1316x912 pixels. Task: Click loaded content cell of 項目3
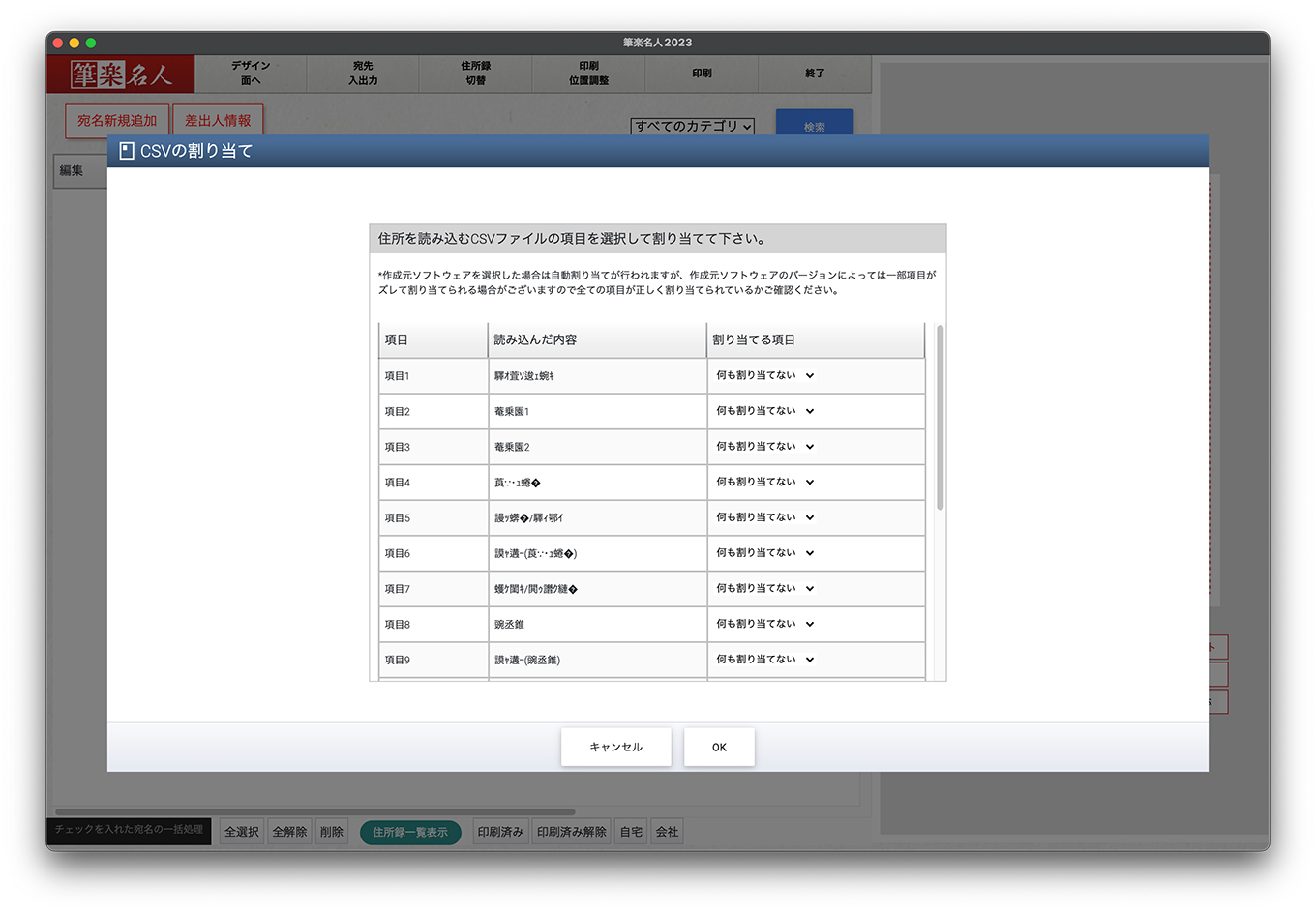pos(598,448)
